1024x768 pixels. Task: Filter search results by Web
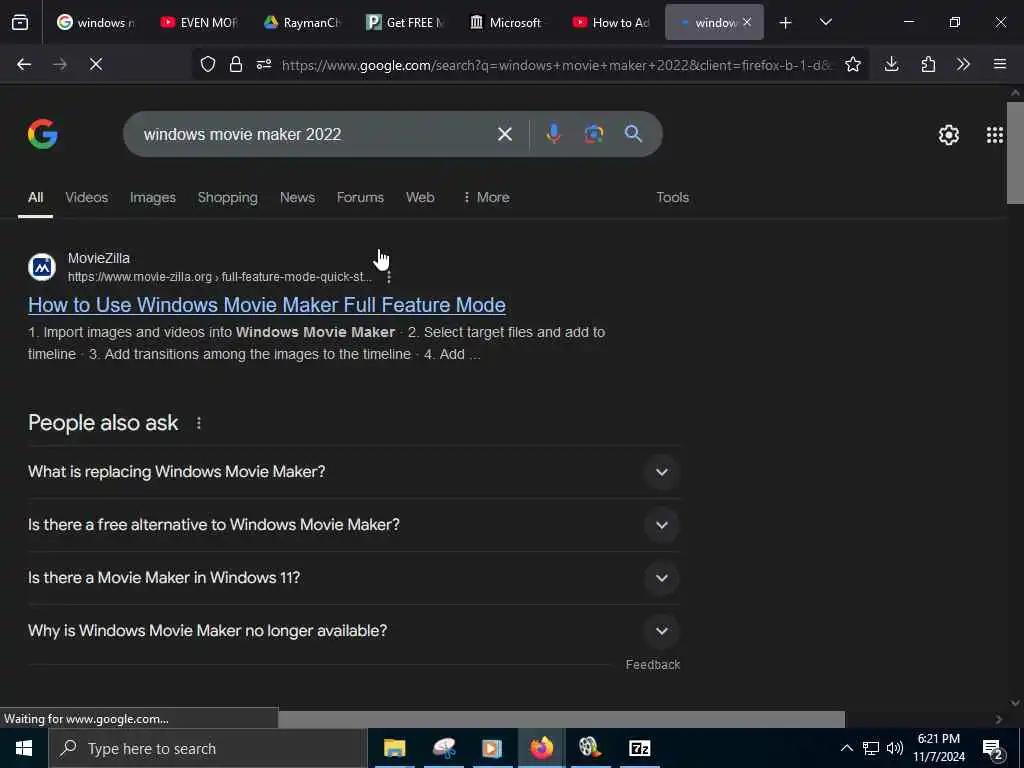coord(420,197)
